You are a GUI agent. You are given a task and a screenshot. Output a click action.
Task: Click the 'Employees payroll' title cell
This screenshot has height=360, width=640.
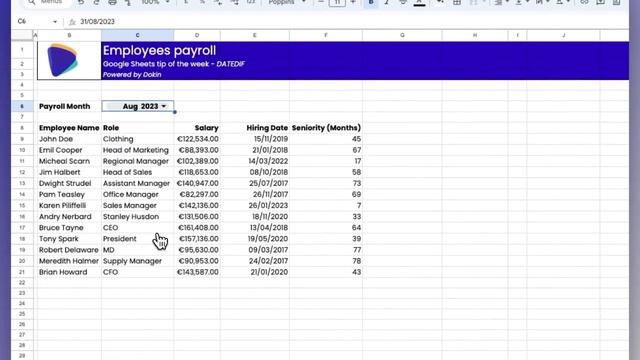point(160,51)
